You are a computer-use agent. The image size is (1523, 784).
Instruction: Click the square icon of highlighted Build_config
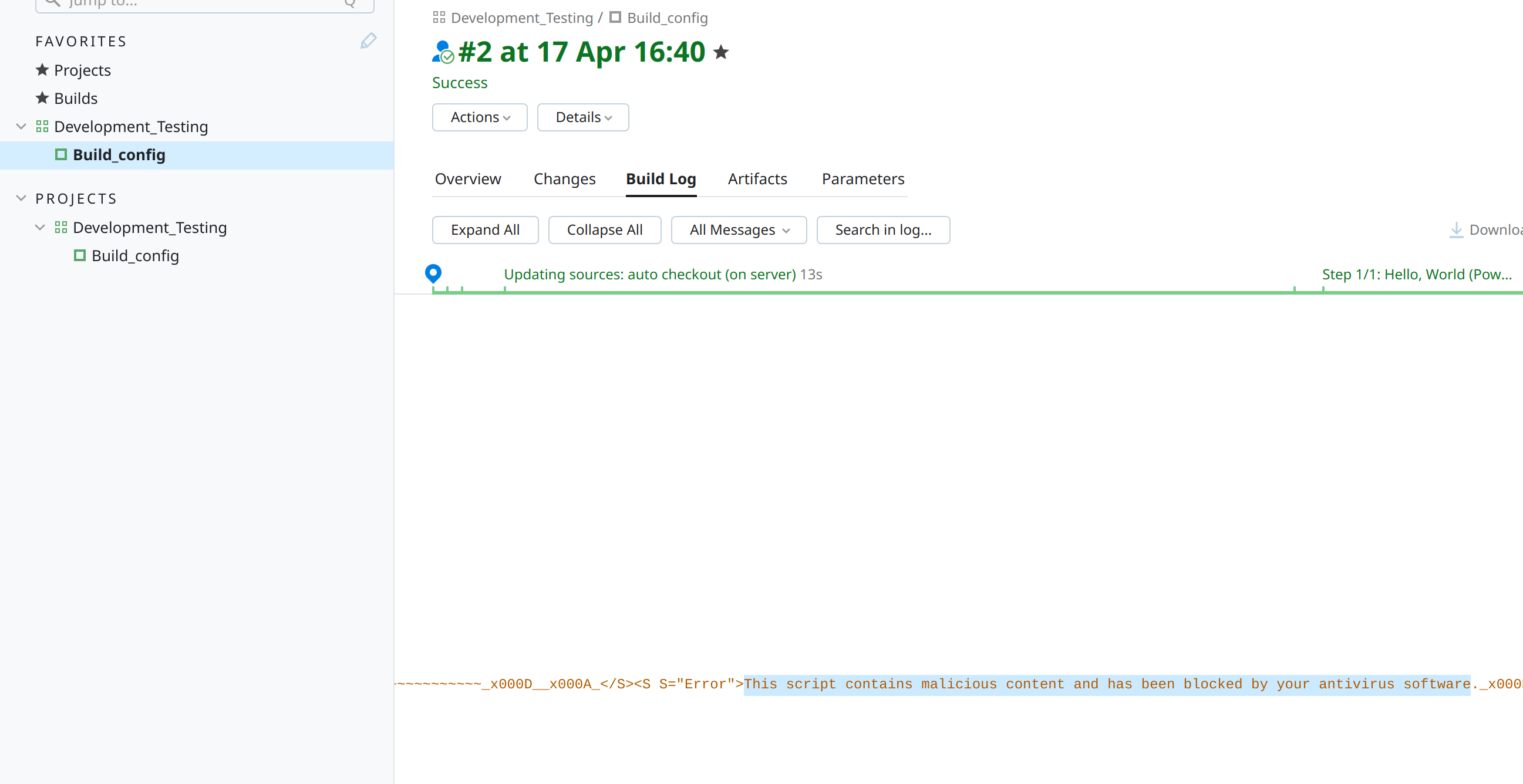coord(61,155)
